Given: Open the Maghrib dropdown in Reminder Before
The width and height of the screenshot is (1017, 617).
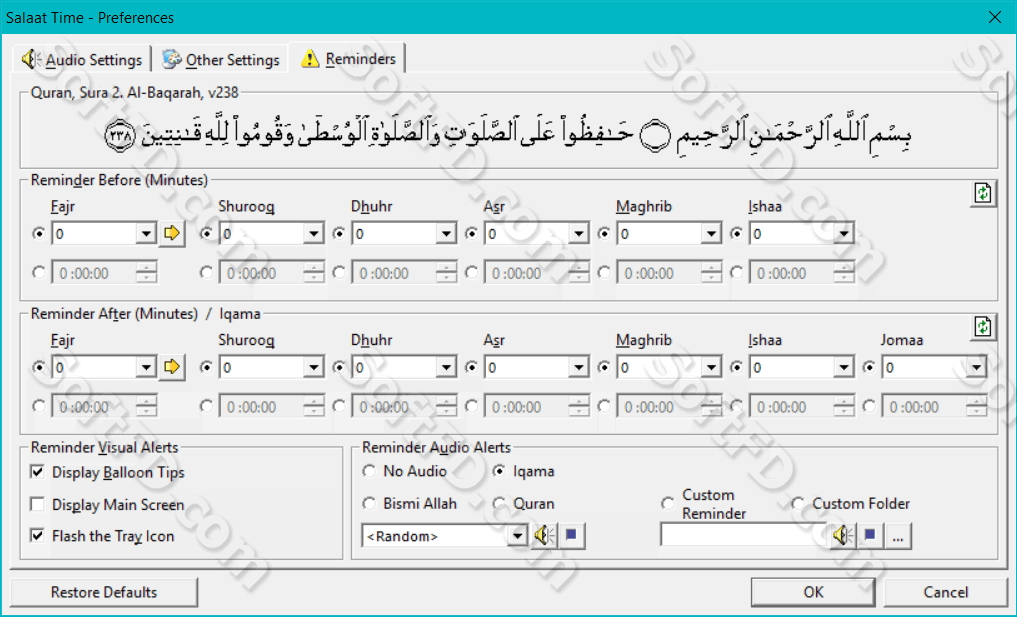Looking at the screenshot, I should click(x=712, y=234).
